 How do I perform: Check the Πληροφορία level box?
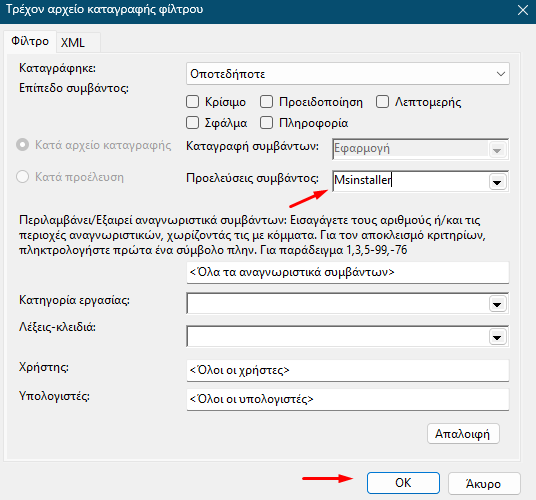coord(266,123)
